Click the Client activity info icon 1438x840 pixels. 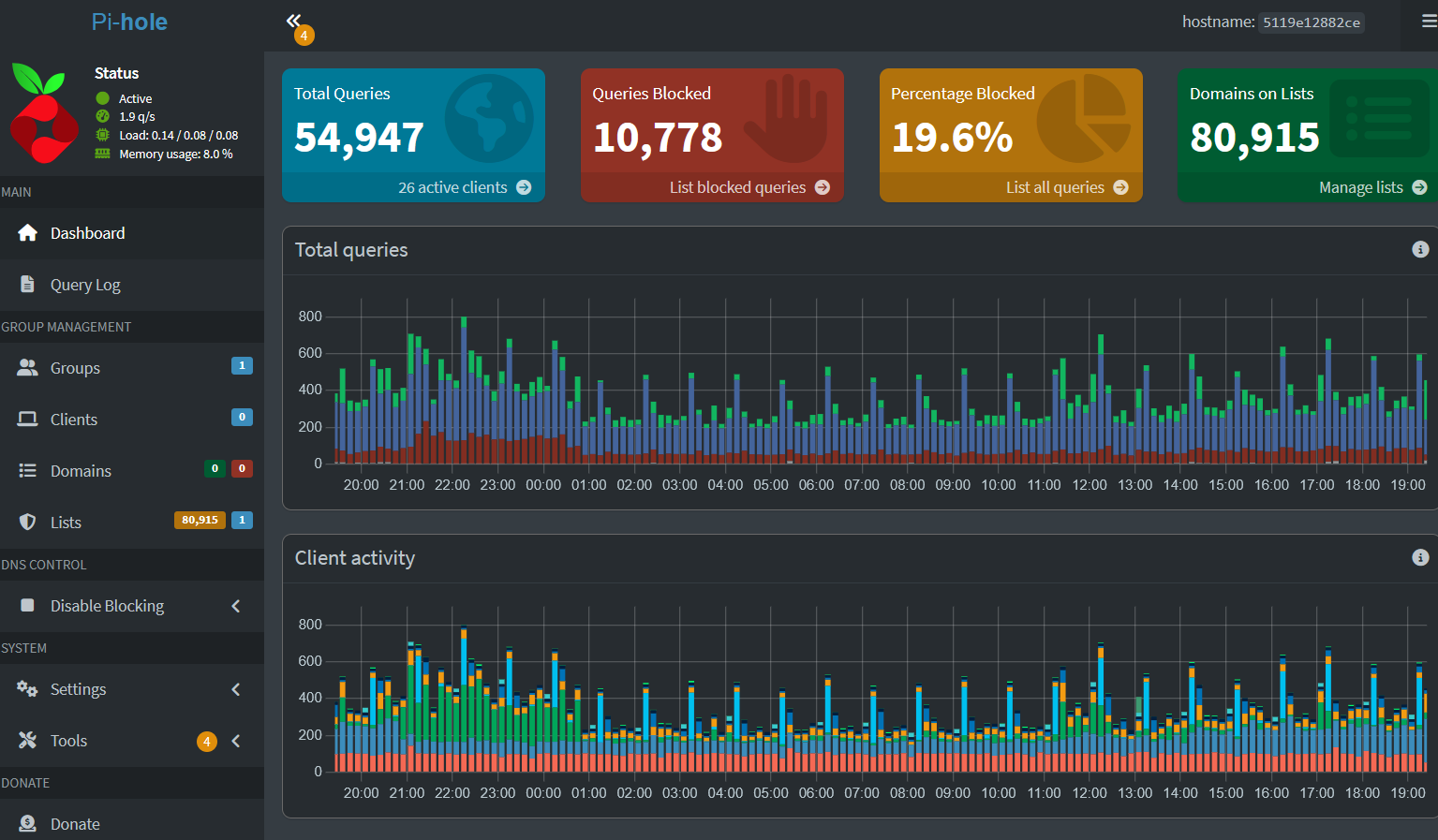(1420, 557)
